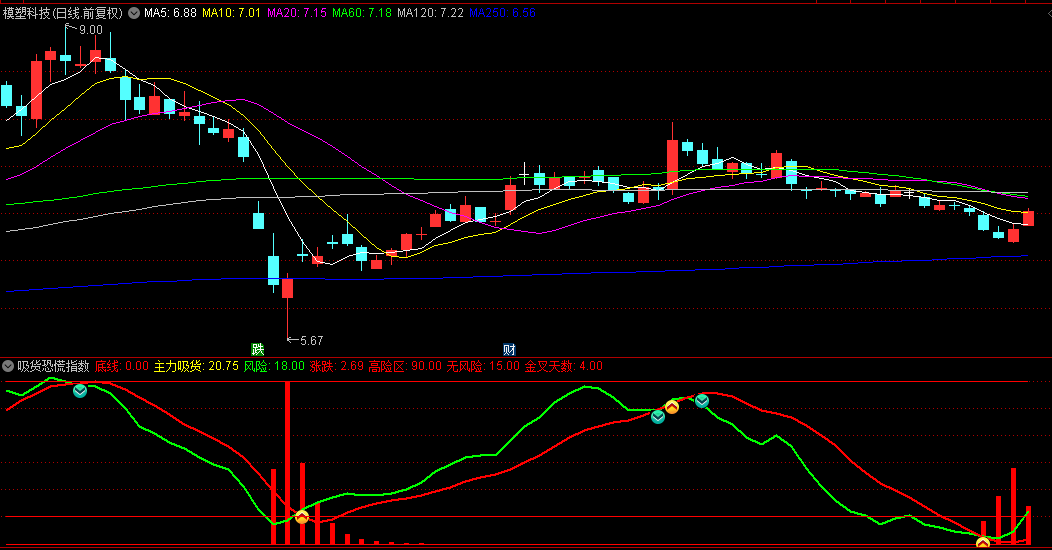
Task: Select the MA10: 7.01 label
Action: click(x=231, y=13)
